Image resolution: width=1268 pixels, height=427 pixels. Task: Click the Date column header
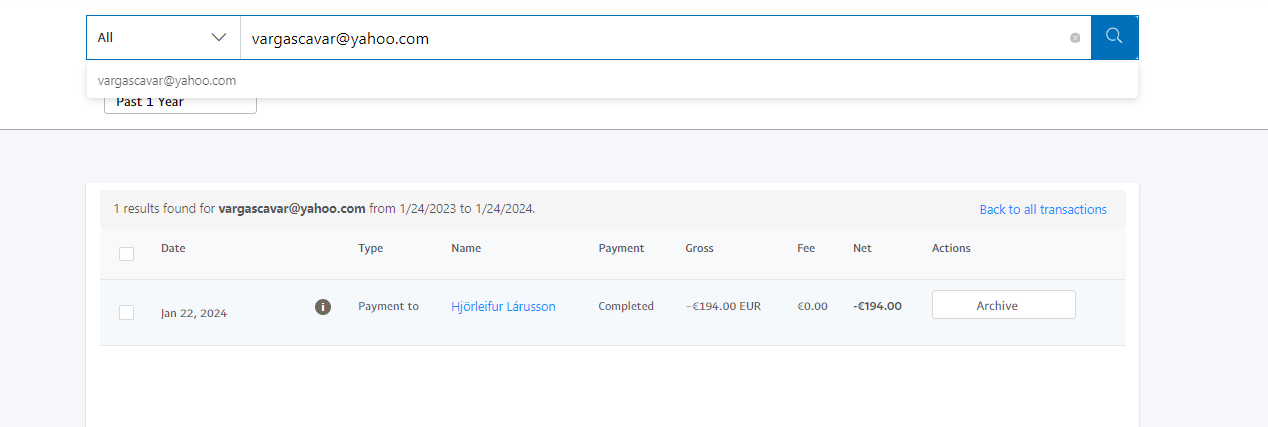173,248
